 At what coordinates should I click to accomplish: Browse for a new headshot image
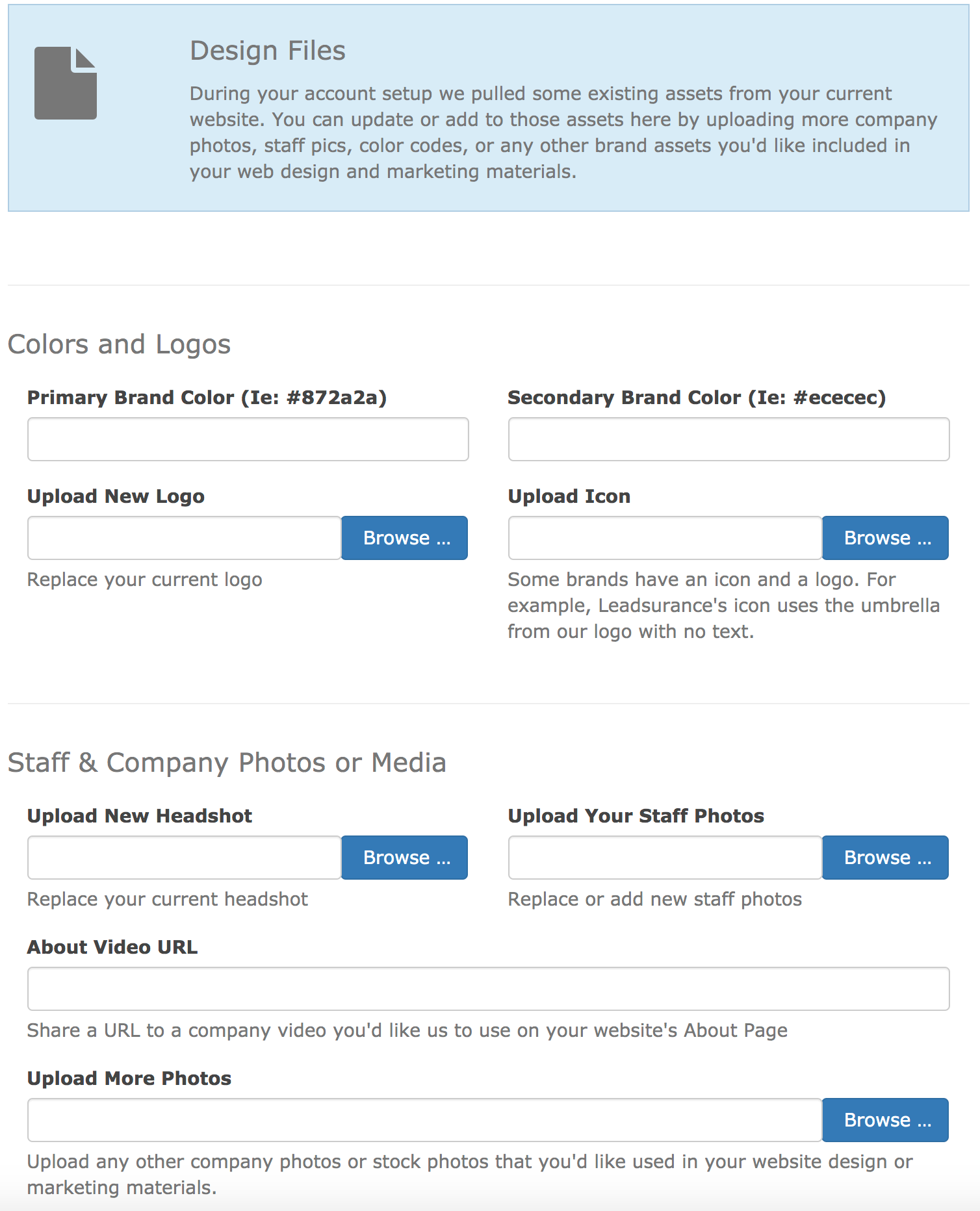404,857
